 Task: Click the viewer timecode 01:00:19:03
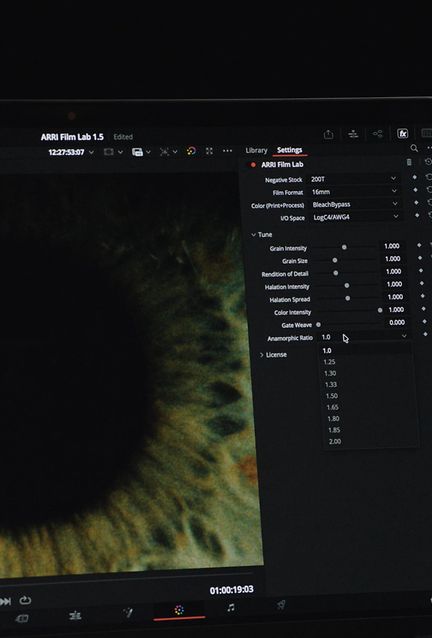click(231, 590)
